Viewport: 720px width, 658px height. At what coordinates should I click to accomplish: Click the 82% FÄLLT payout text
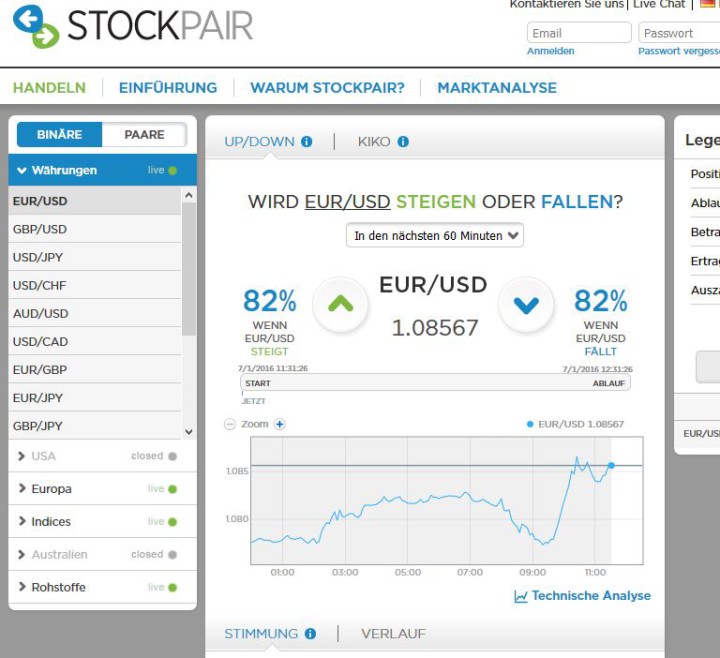[601, 322]
